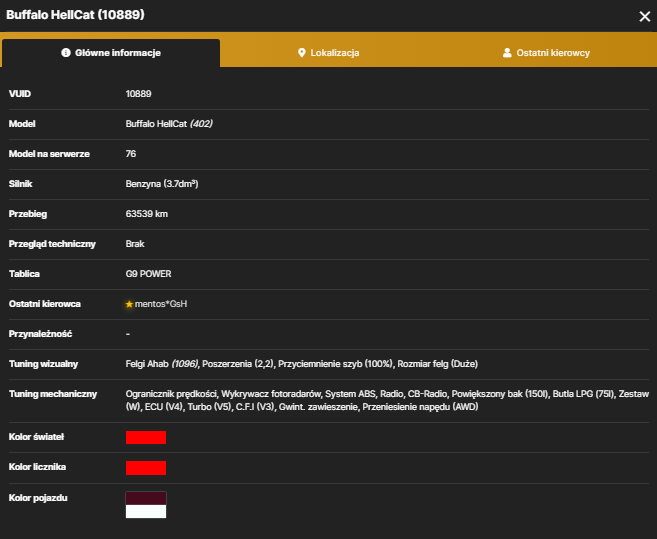Click the Buffalo HellCat (402) model value

[169, 124]
